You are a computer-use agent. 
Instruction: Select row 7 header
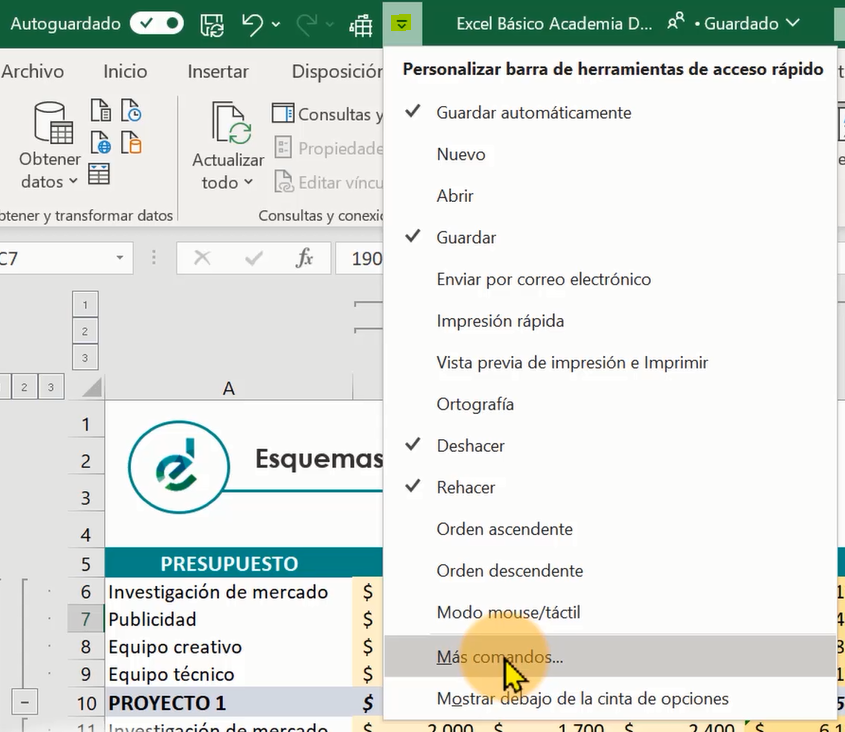point(86,619)
